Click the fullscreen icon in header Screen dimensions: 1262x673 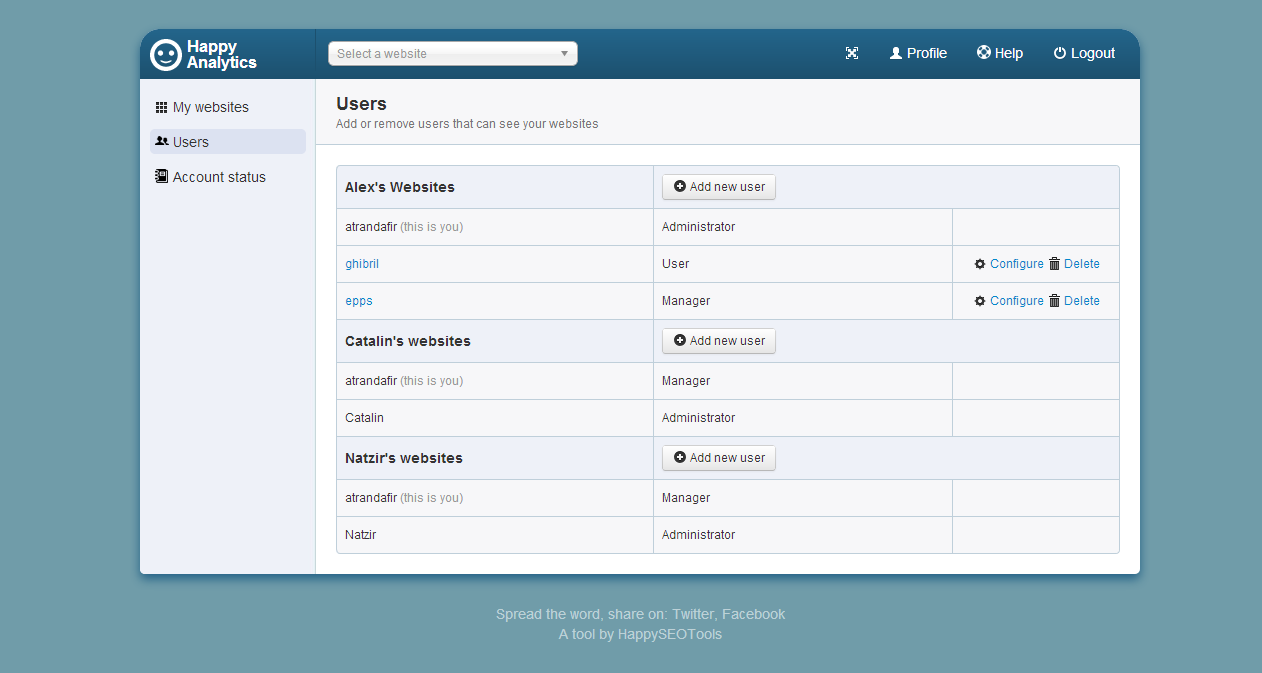point(852,54)
